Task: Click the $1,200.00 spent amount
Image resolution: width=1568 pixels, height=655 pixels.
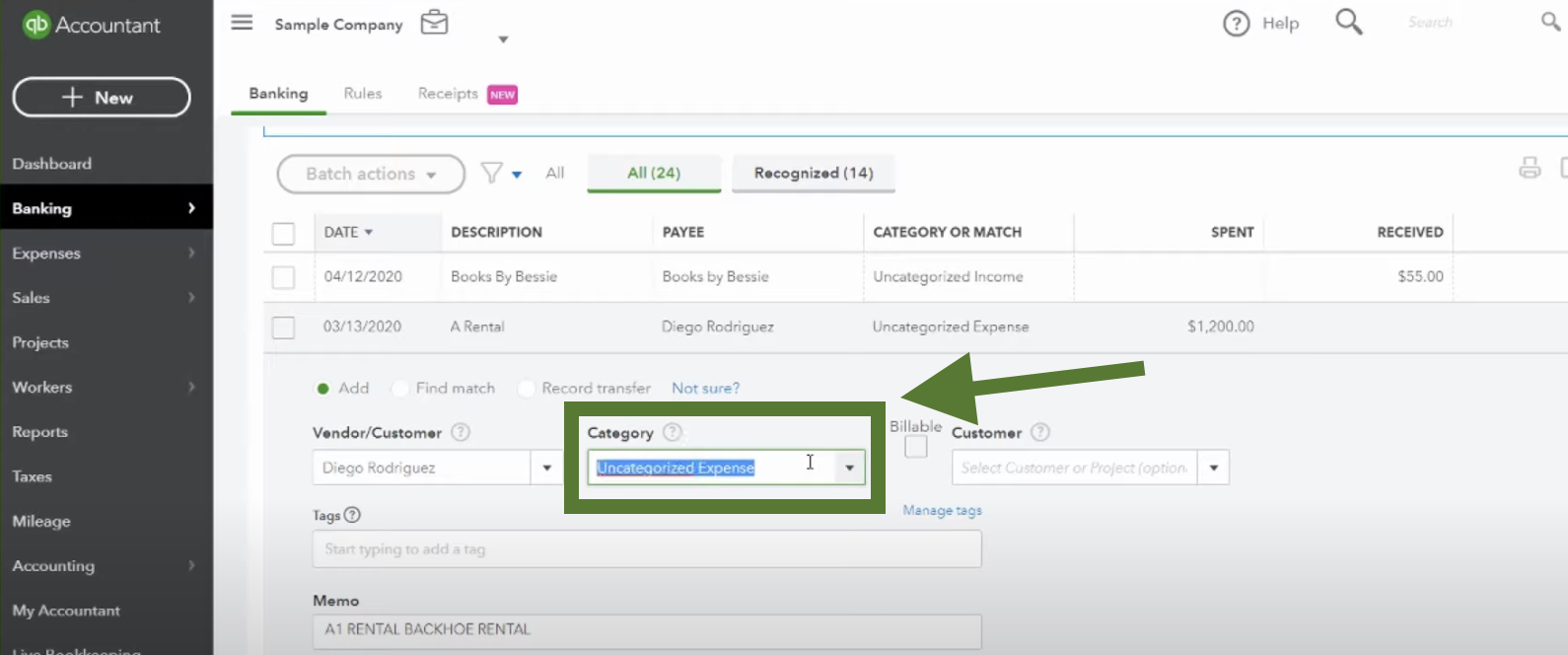Action: click(x=1220, y=327)
